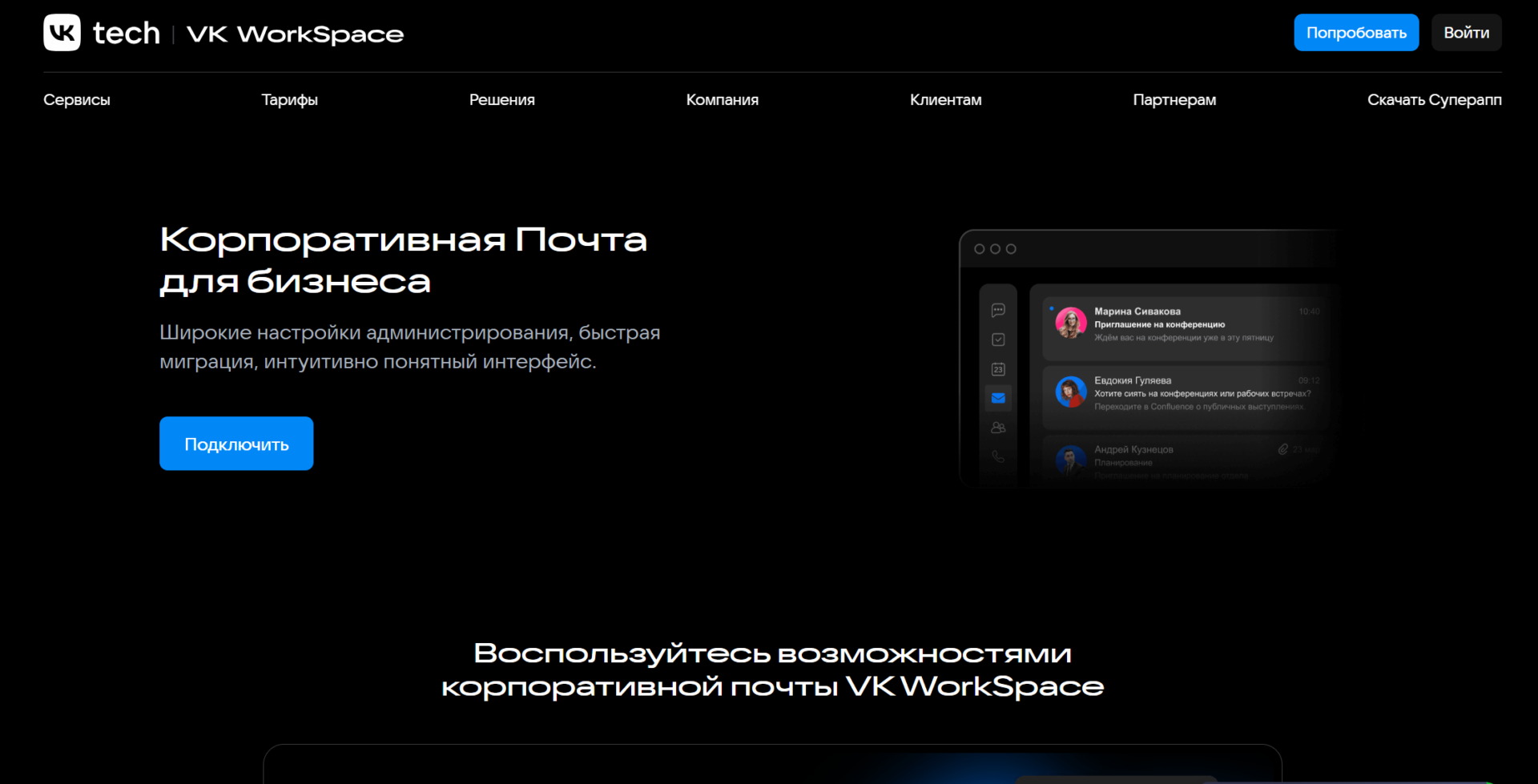Open the Тарифы menu item
Viewport: 1538px width, 784px height.
coord(290,100)
